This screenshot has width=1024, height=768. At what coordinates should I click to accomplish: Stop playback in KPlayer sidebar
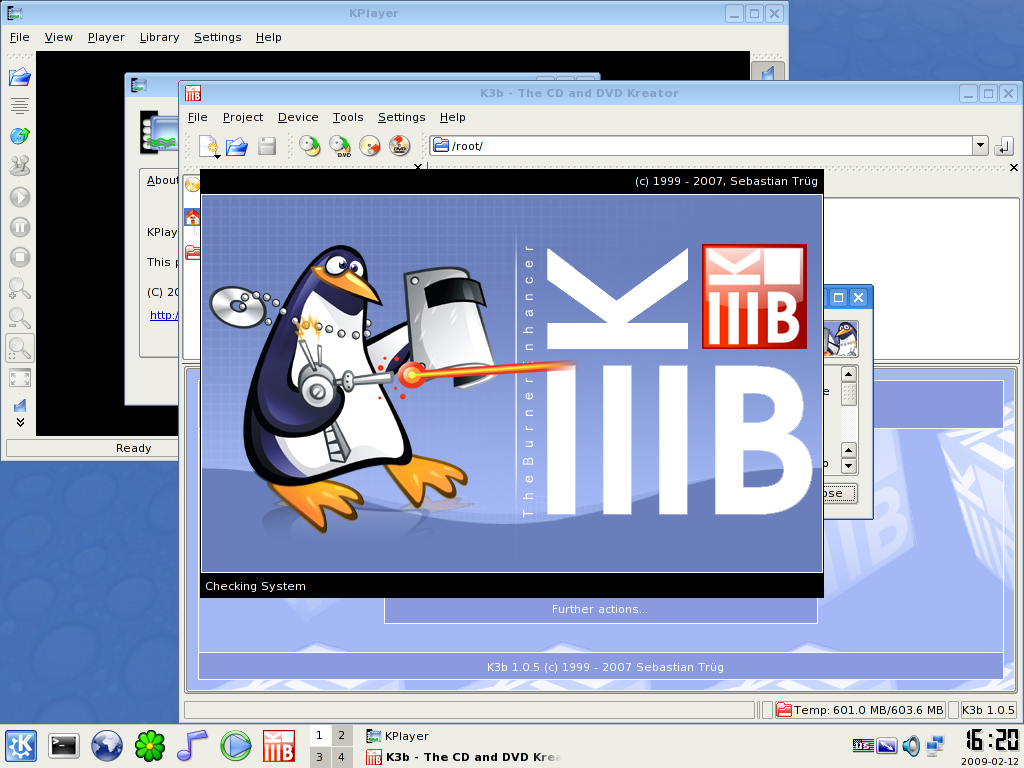tap(20, 257)
